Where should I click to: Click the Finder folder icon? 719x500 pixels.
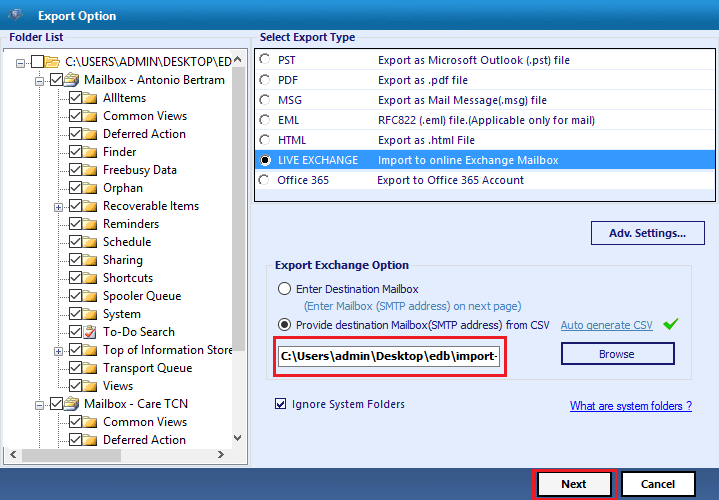point(90,152)
